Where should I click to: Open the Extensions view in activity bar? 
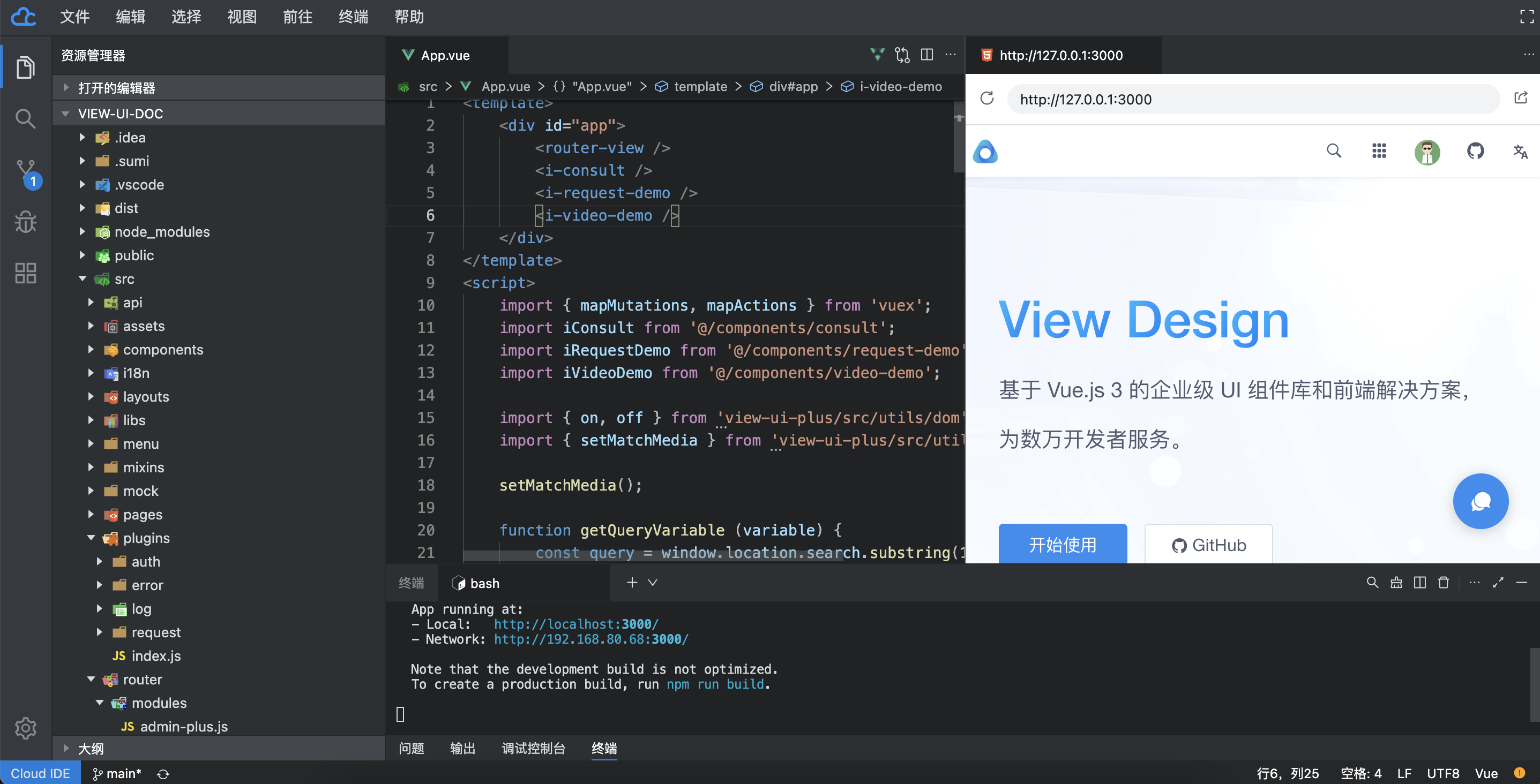pyautogui.click(x=25, y=273)
